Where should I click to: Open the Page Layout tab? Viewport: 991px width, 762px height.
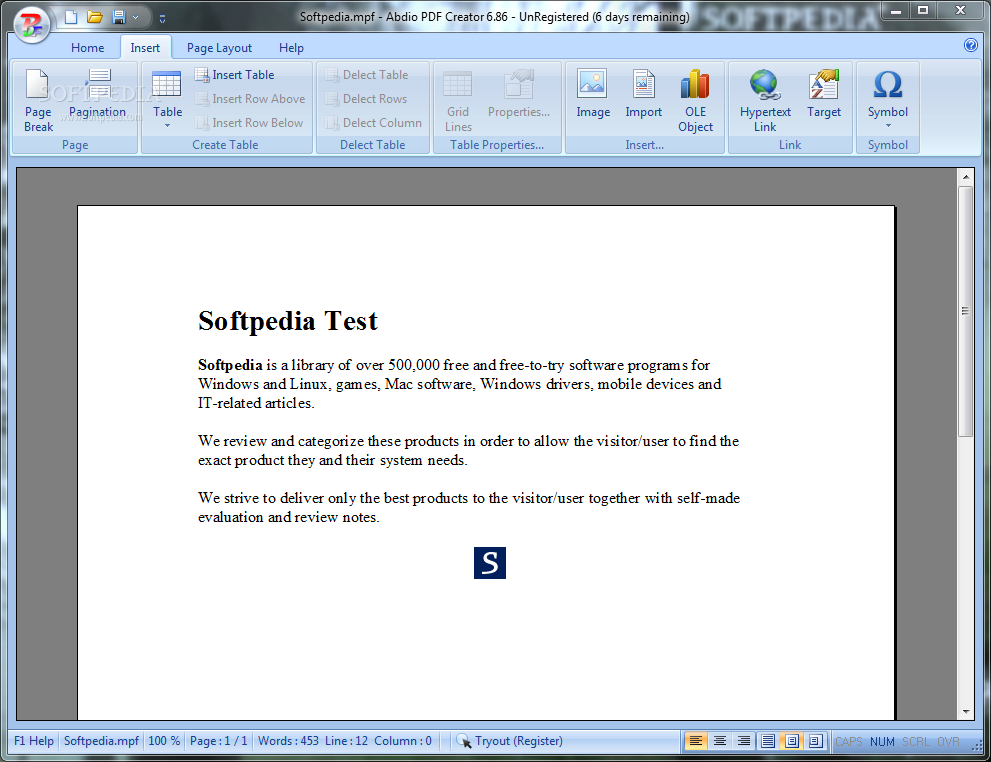pos(219,48)
